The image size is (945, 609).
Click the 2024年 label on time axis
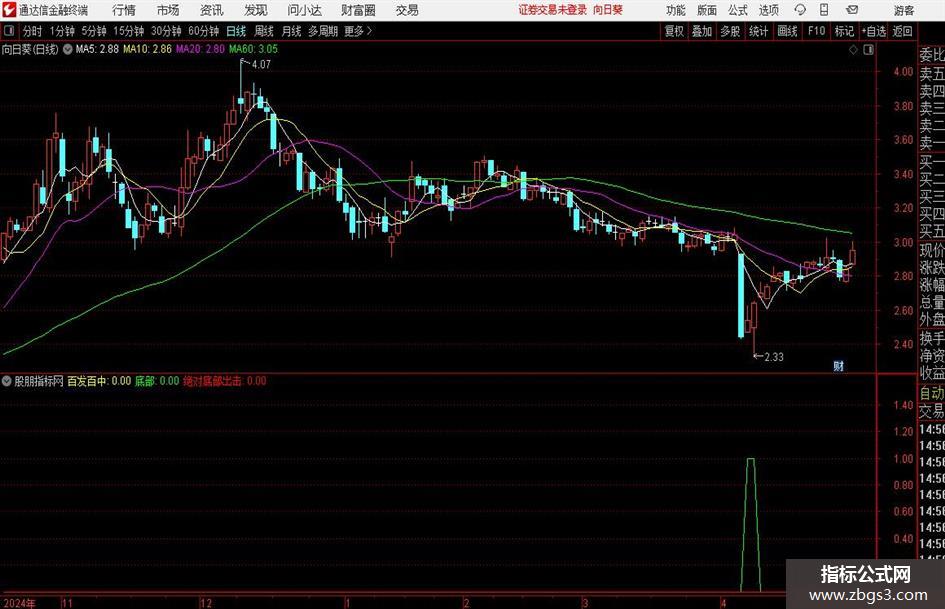[x=19, y=603]
